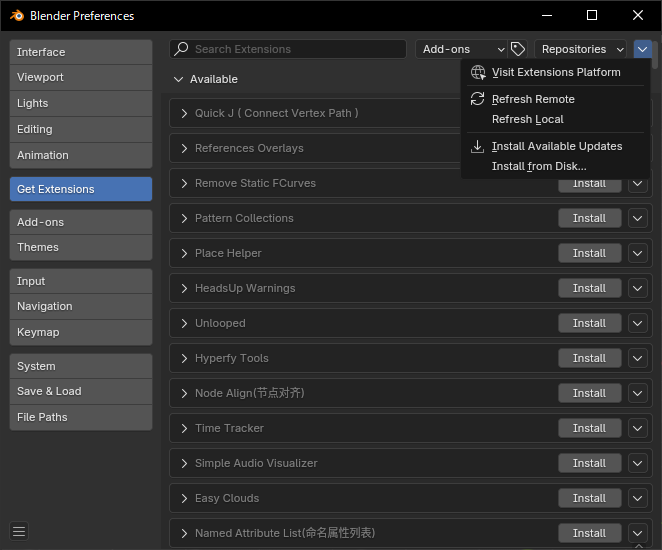662x550 pixels.
Task: Expand the Remove Static FCurves entry
Action: 184,183
